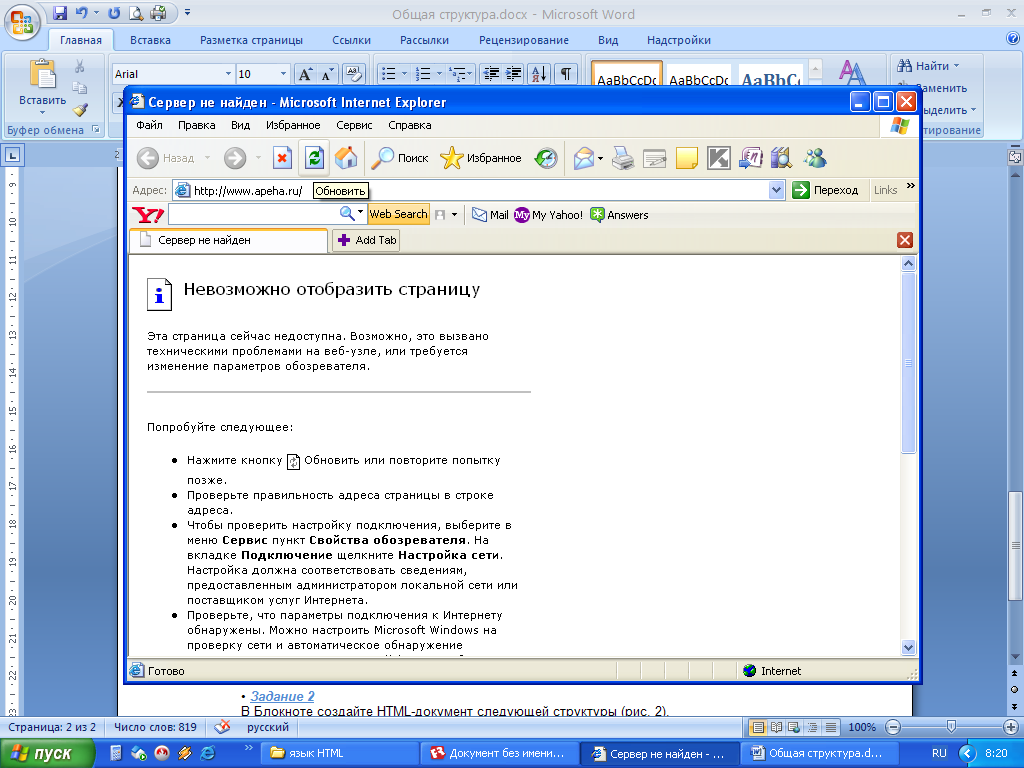
Task: Open the Office button in Word
Action: pos(22,21)
